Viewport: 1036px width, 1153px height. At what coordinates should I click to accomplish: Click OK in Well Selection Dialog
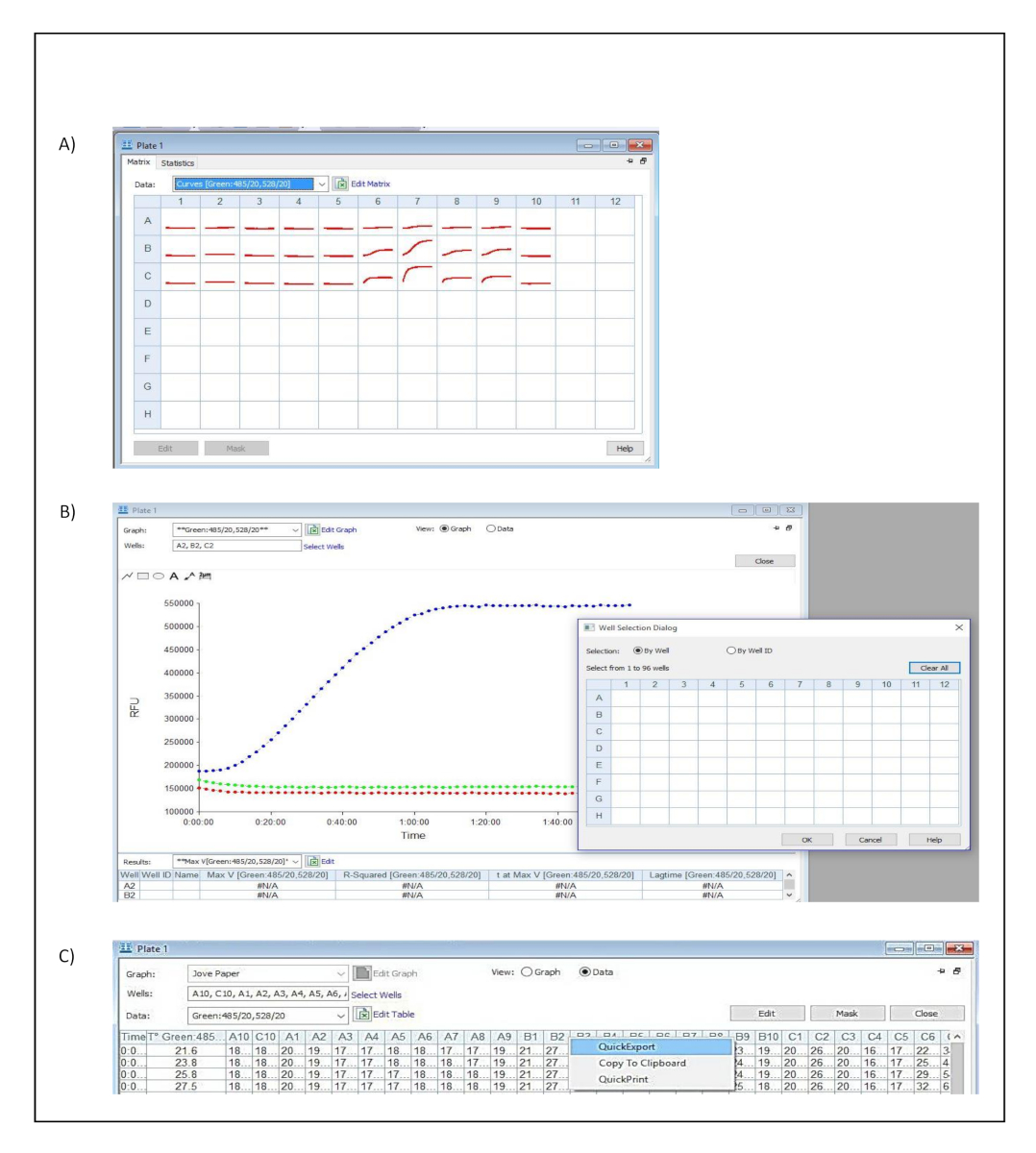coord(806,840)
